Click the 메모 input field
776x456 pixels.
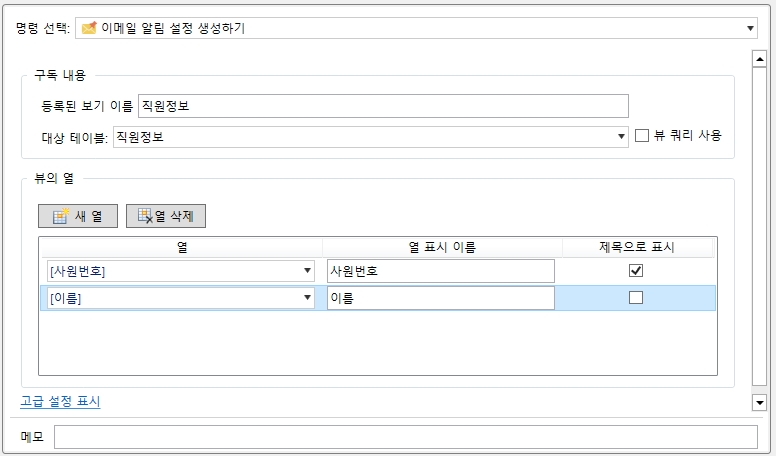tap(405, 437)
